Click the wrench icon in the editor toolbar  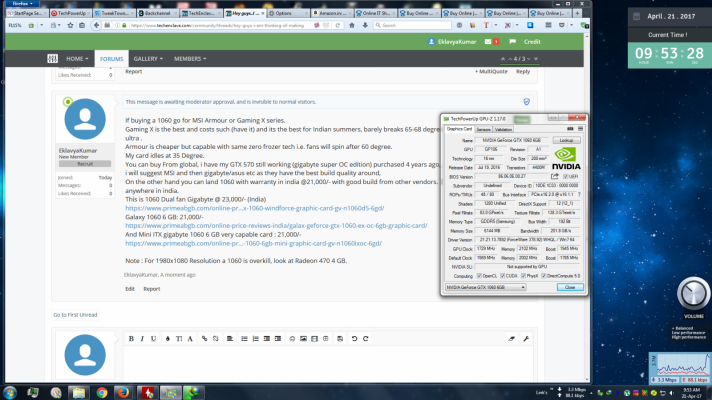click(x=526, y=338)
